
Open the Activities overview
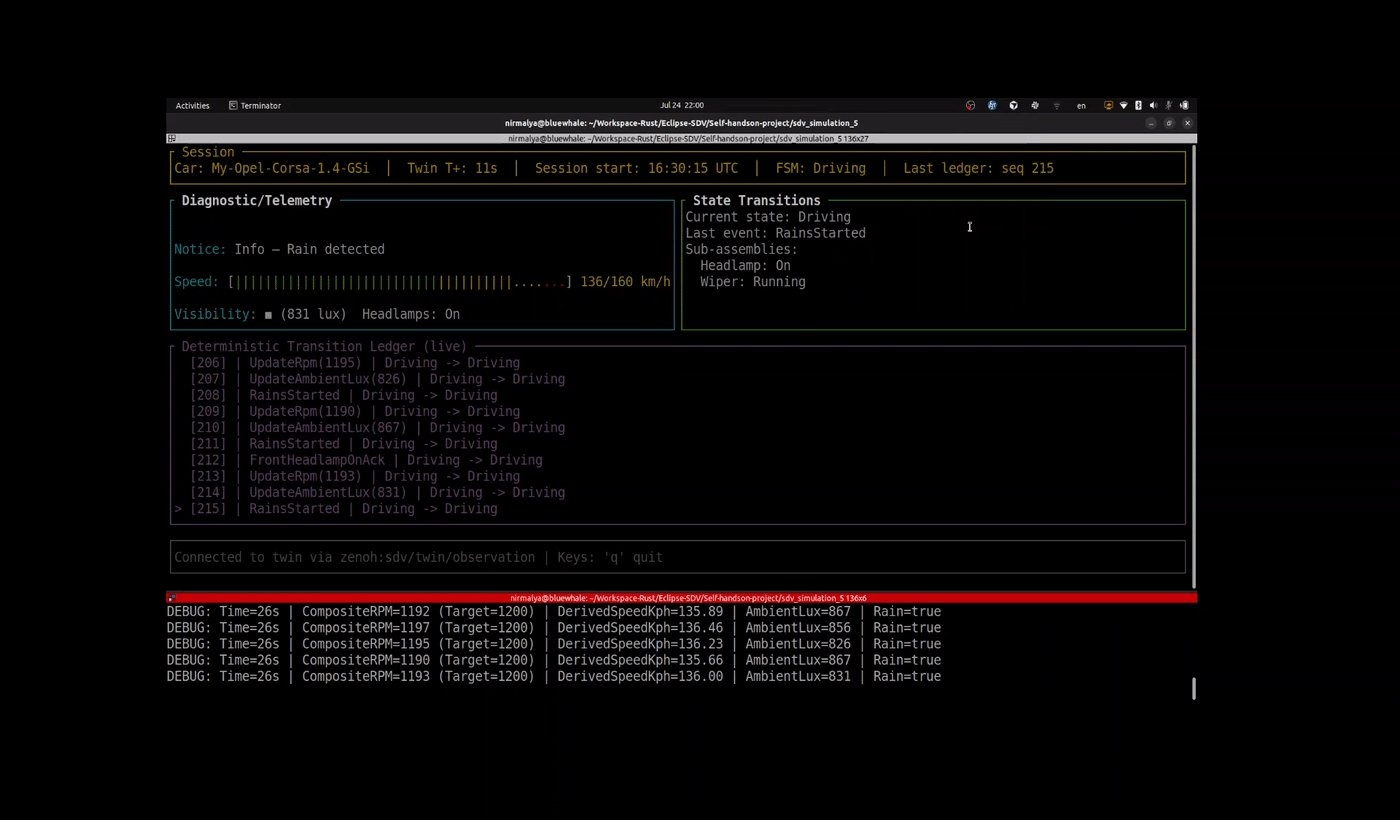(x=192, y=105)
